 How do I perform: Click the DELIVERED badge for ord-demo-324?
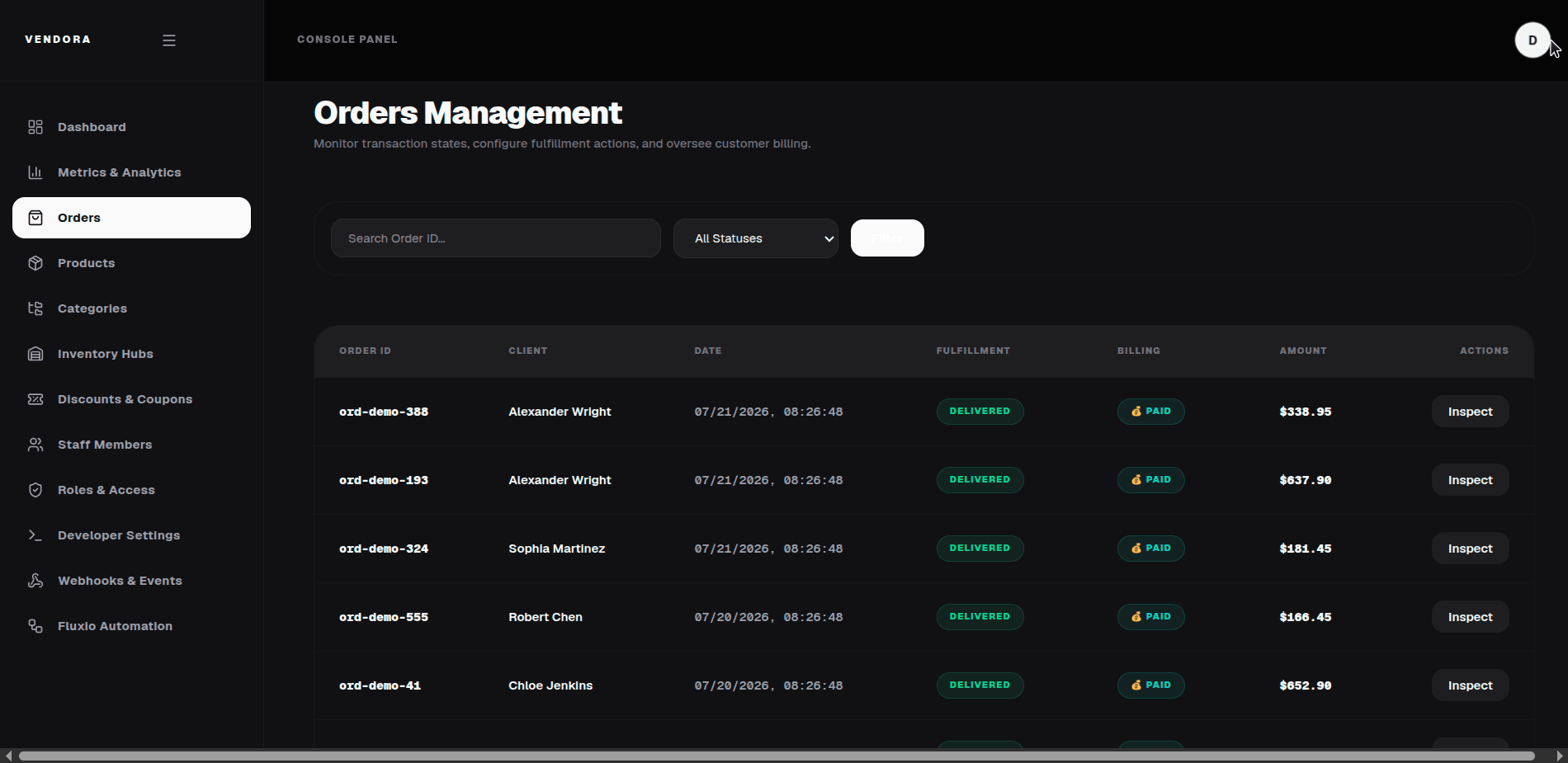pos(980,549)
